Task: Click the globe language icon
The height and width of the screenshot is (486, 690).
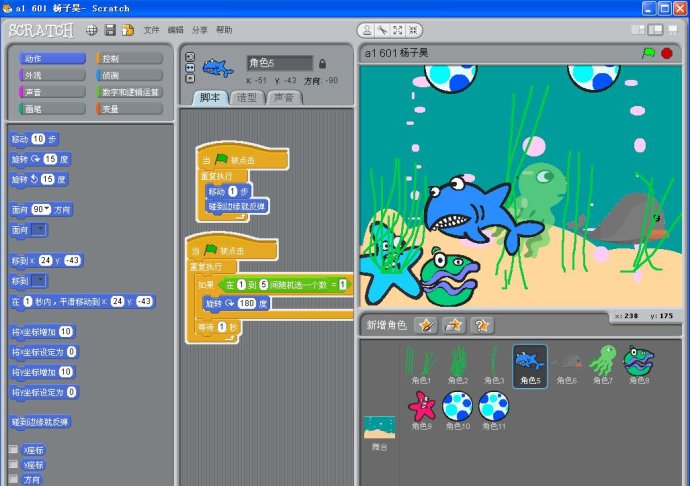Action: (x=92, y=30)
